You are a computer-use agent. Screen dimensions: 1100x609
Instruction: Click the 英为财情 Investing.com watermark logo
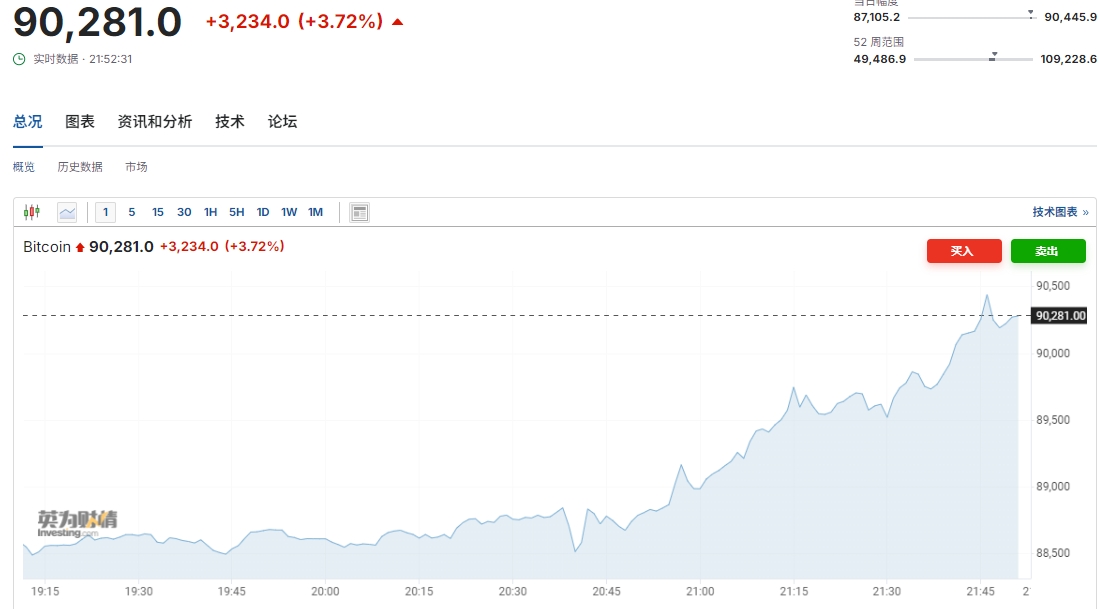(77, 523)
